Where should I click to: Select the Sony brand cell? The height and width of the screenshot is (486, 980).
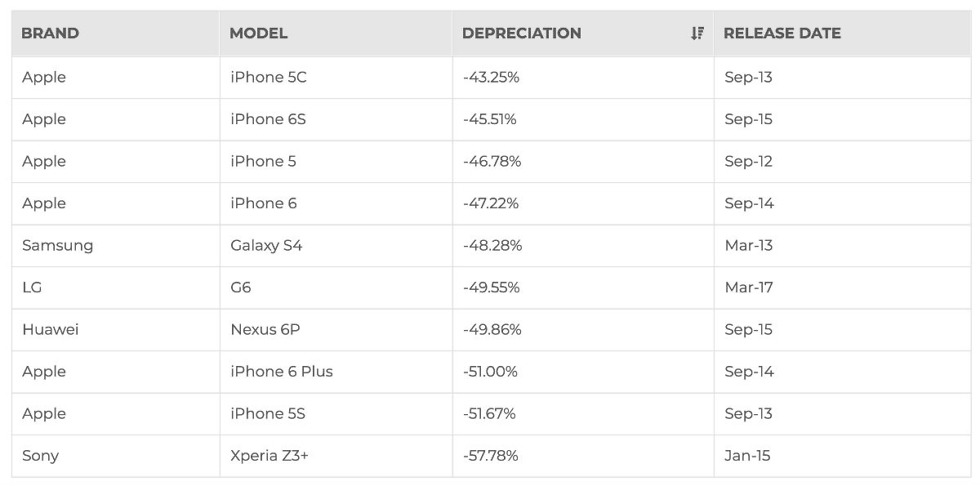40,455
